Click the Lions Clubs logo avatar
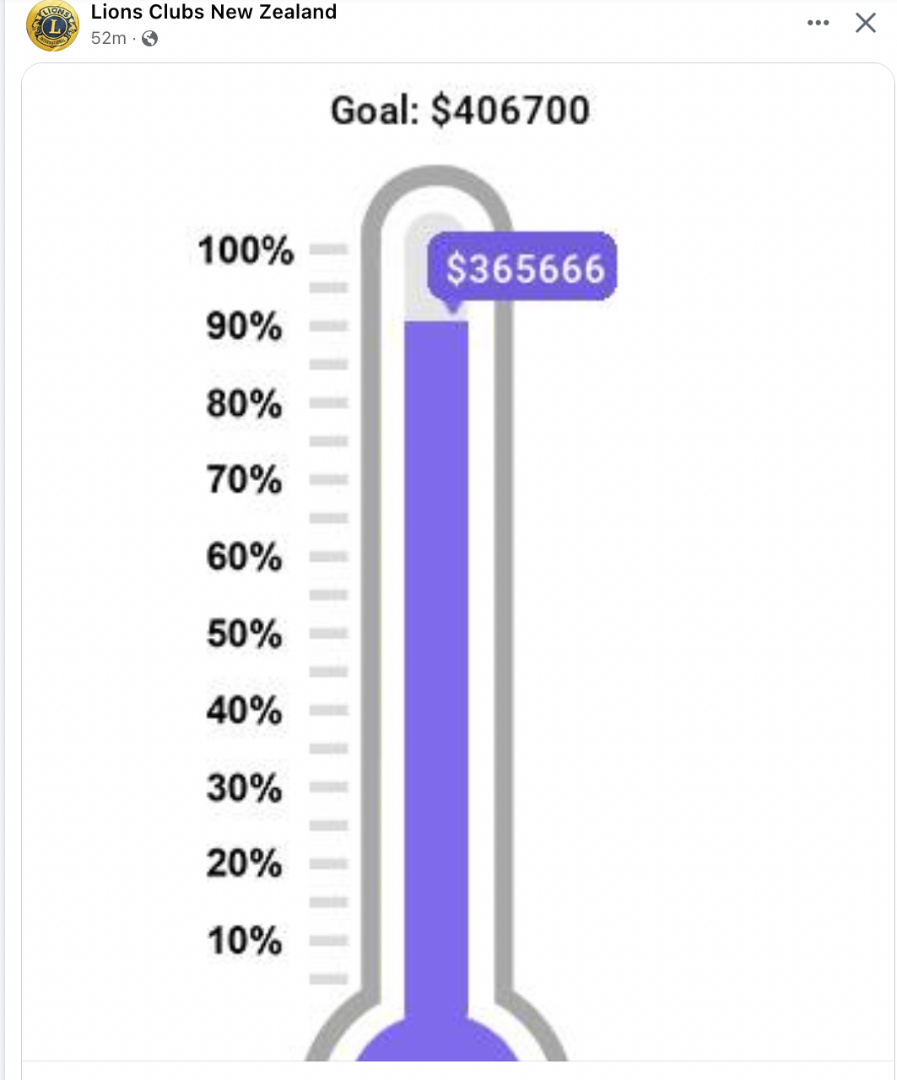This screenshot has width=897, height=1080. click(52, 25)
